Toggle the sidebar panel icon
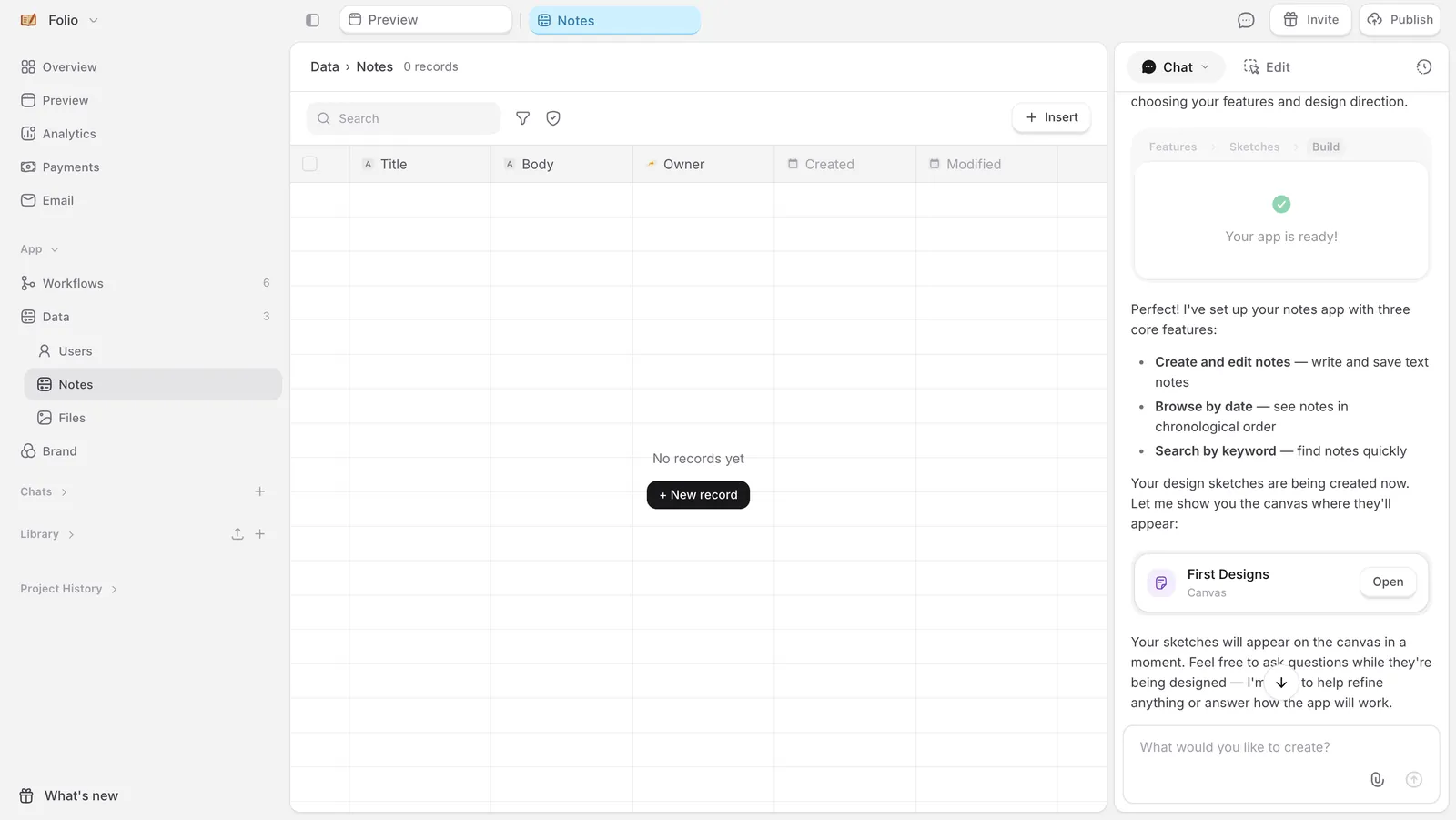Image resolution: width=1456 pixels, height=820 pixels. coord(312,20)
